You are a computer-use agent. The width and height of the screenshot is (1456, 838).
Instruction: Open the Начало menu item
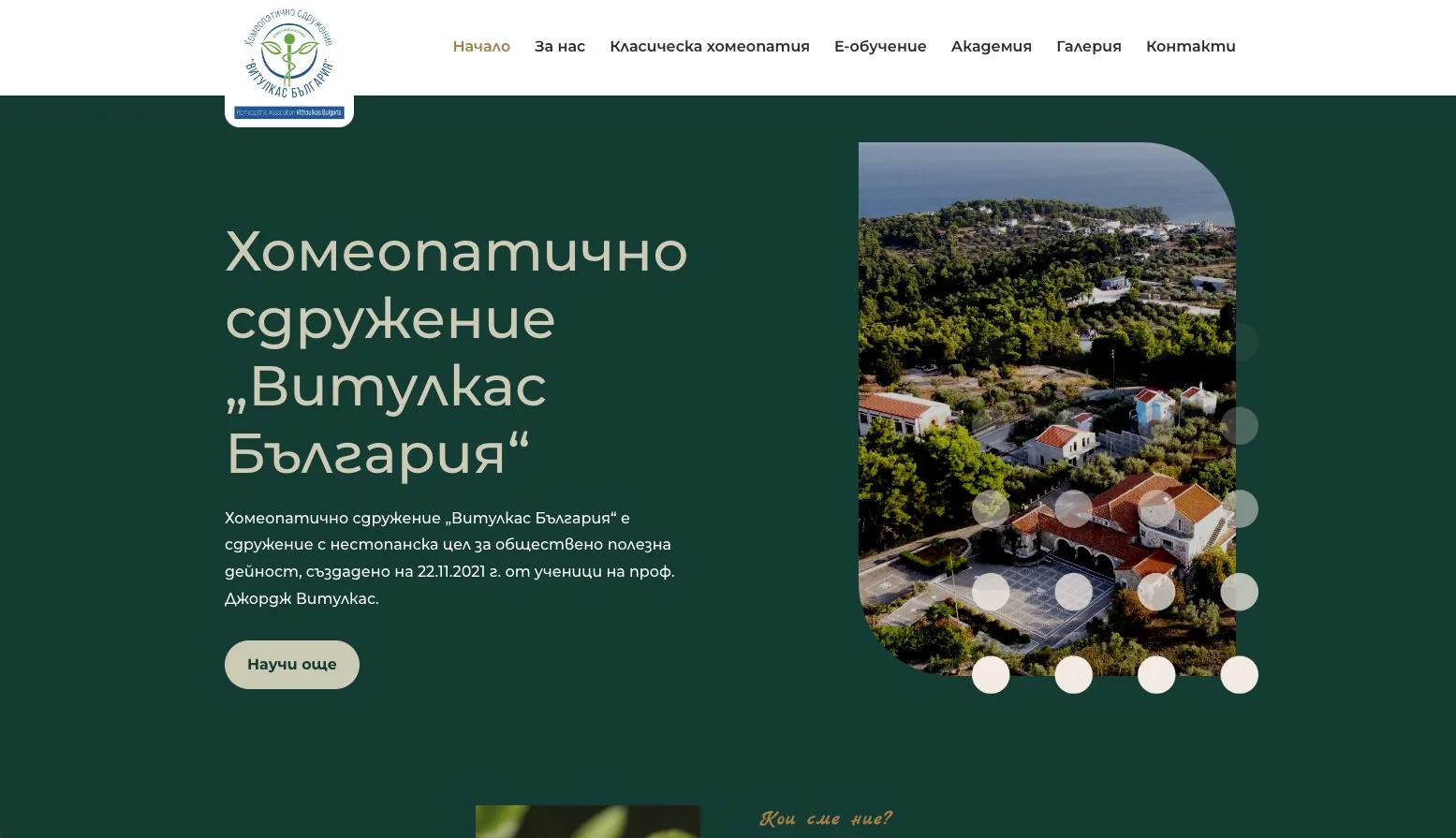(481, 47)
